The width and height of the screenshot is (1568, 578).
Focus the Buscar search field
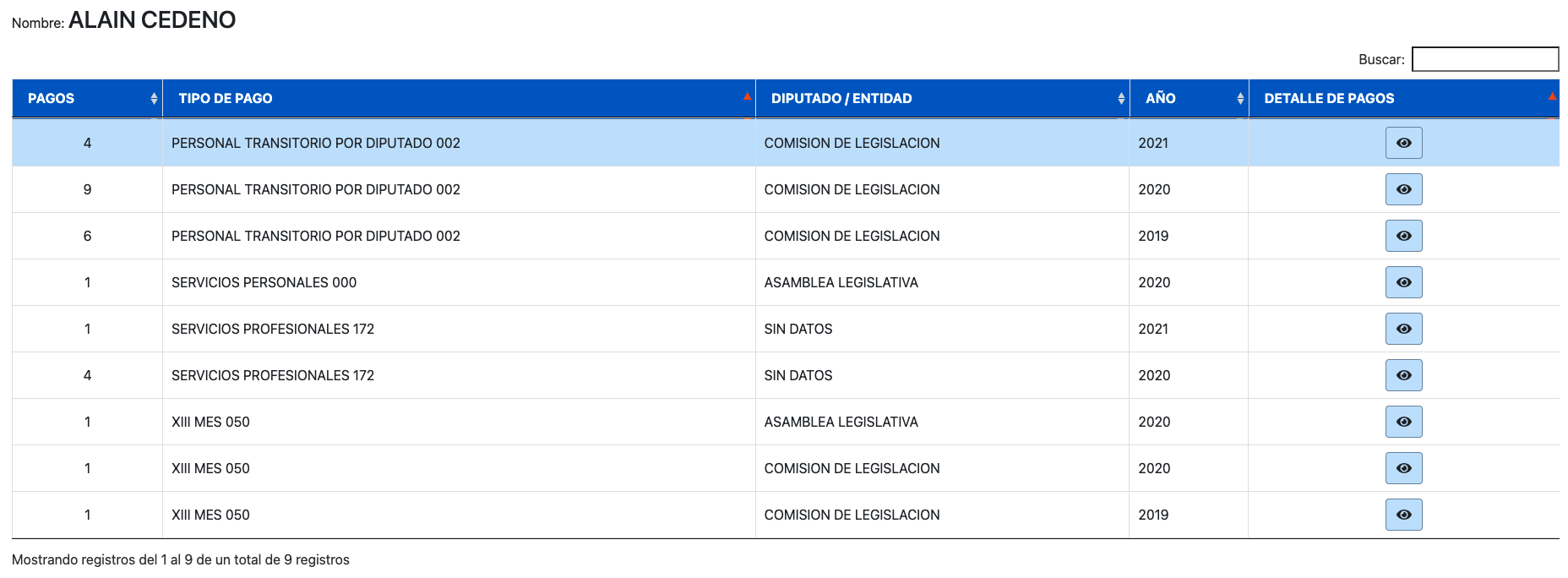coord(1485,59)
